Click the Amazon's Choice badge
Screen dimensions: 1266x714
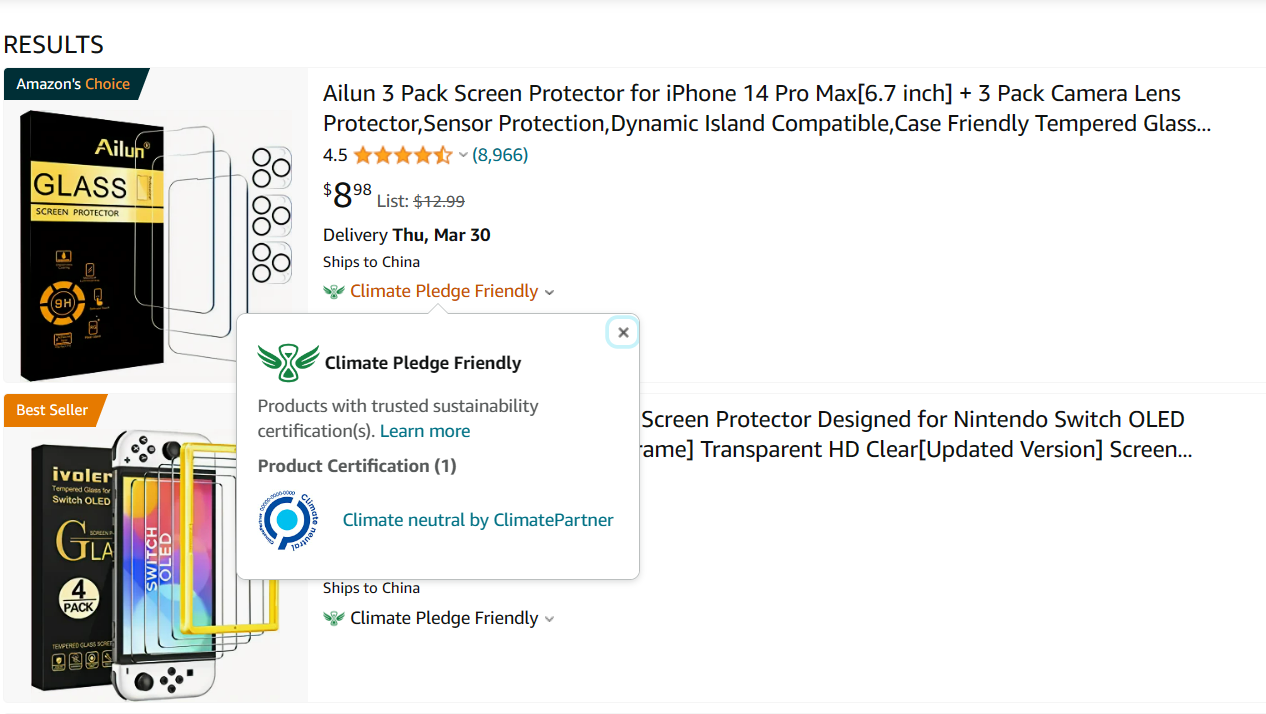click(x=73, y=84)
